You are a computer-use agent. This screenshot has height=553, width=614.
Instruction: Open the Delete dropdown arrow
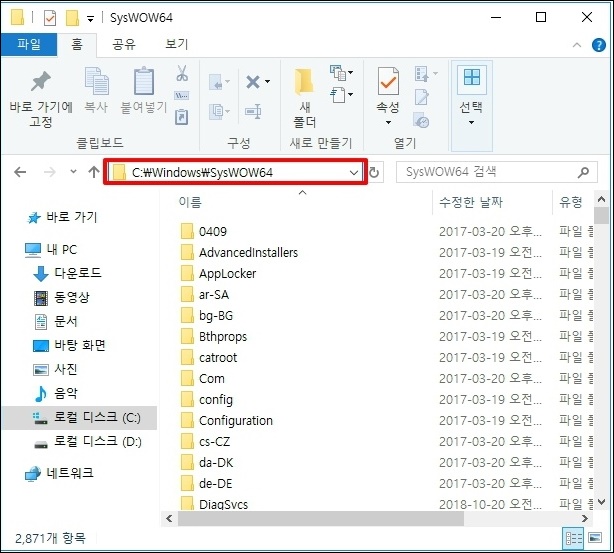pyautogui.click(x=267, y=82)
